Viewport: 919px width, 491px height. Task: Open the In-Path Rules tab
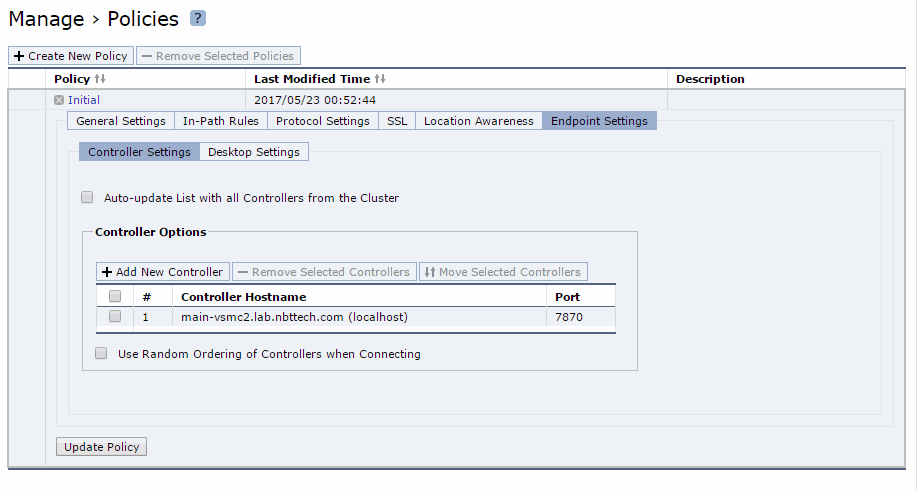point(220,121)
